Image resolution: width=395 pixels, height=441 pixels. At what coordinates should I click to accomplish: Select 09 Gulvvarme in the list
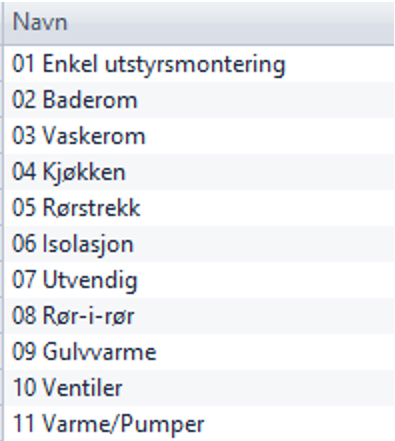[x=199, y=352]
